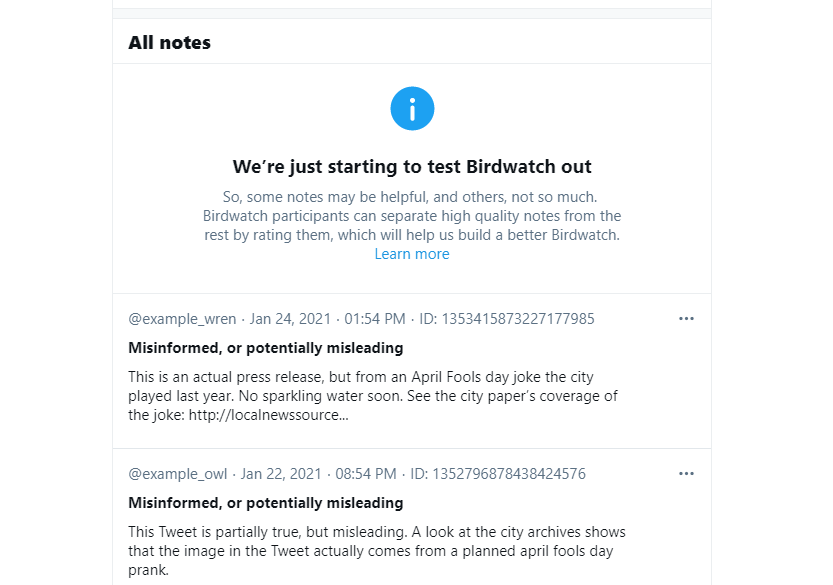
Task: Open the three-dot menu on example_owl's note
Action: coord(686,474)
